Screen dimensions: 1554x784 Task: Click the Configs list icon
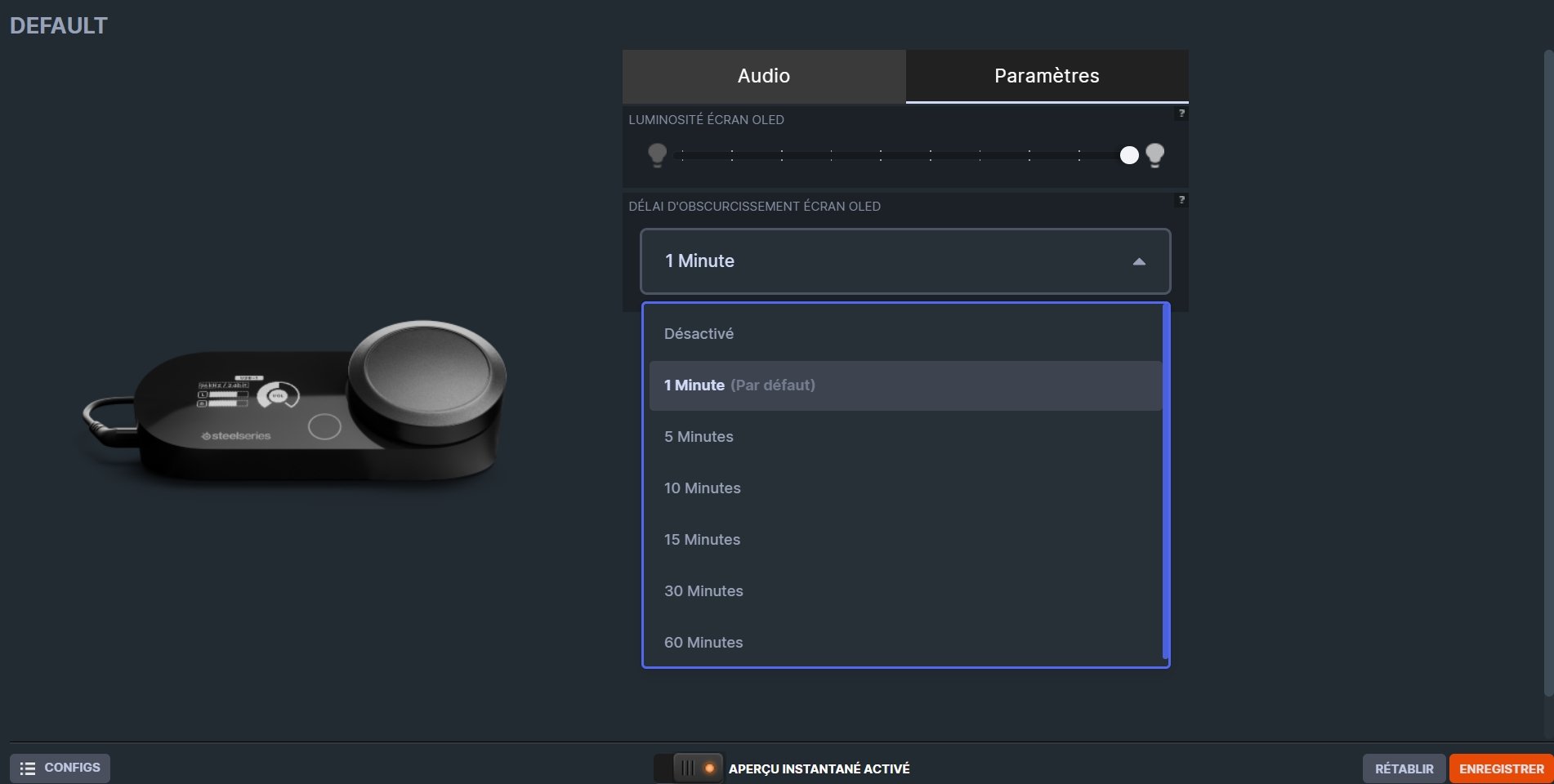(28, 768)
